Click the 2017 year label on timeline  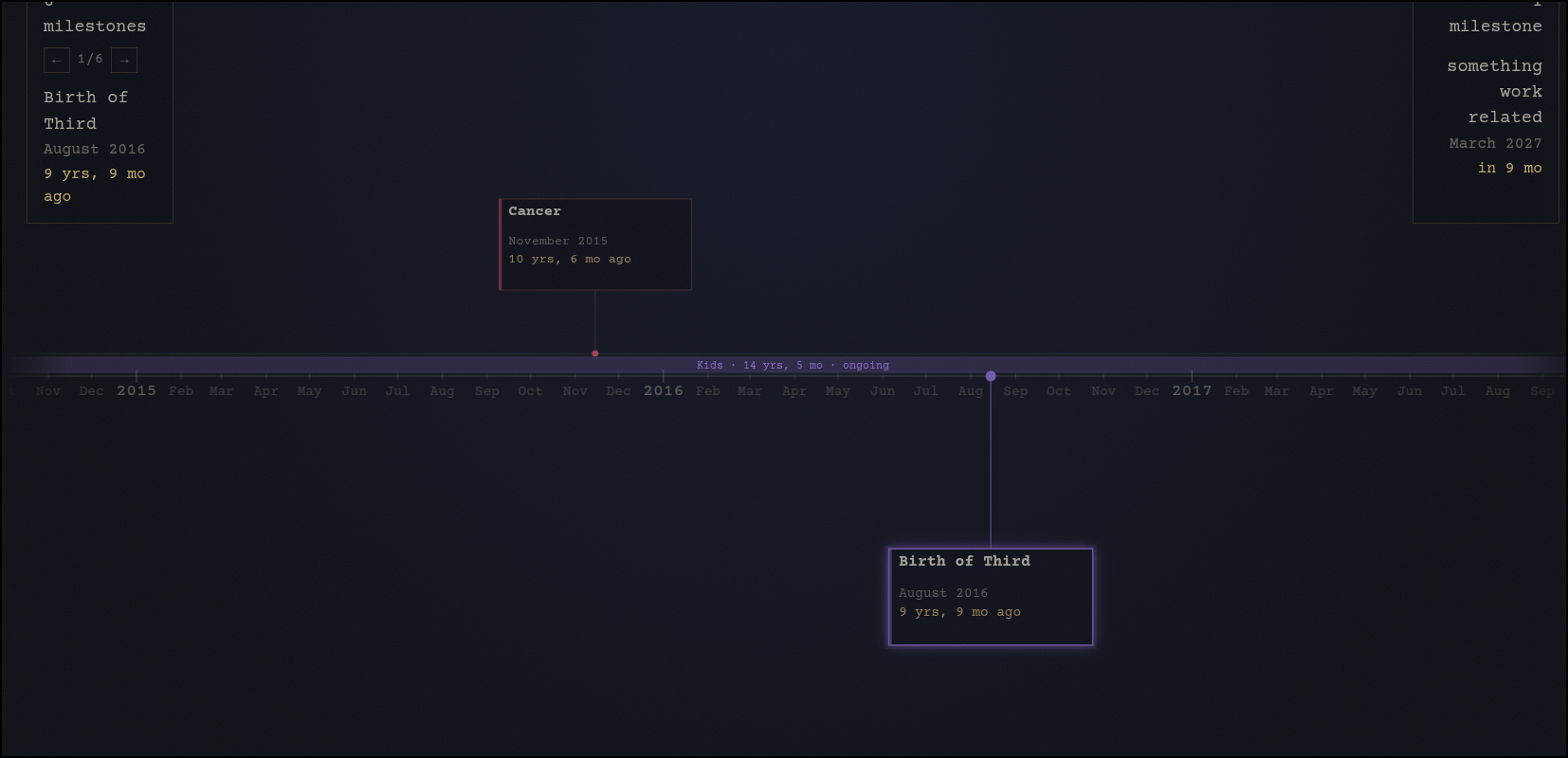click(x=1192, y=390)
